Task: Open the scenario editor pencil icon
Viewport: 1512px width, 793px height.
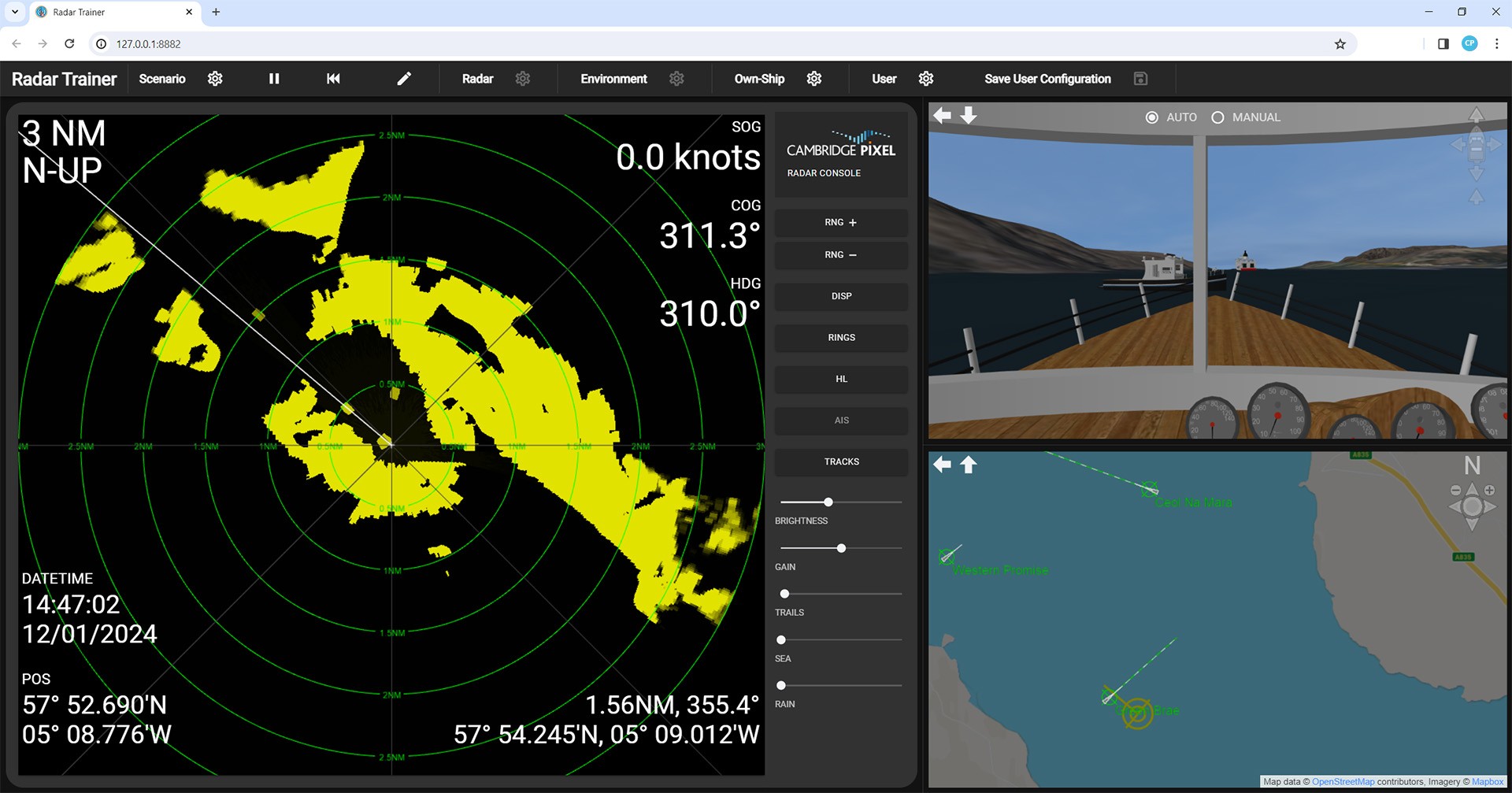Action: (x=404, y=79)
